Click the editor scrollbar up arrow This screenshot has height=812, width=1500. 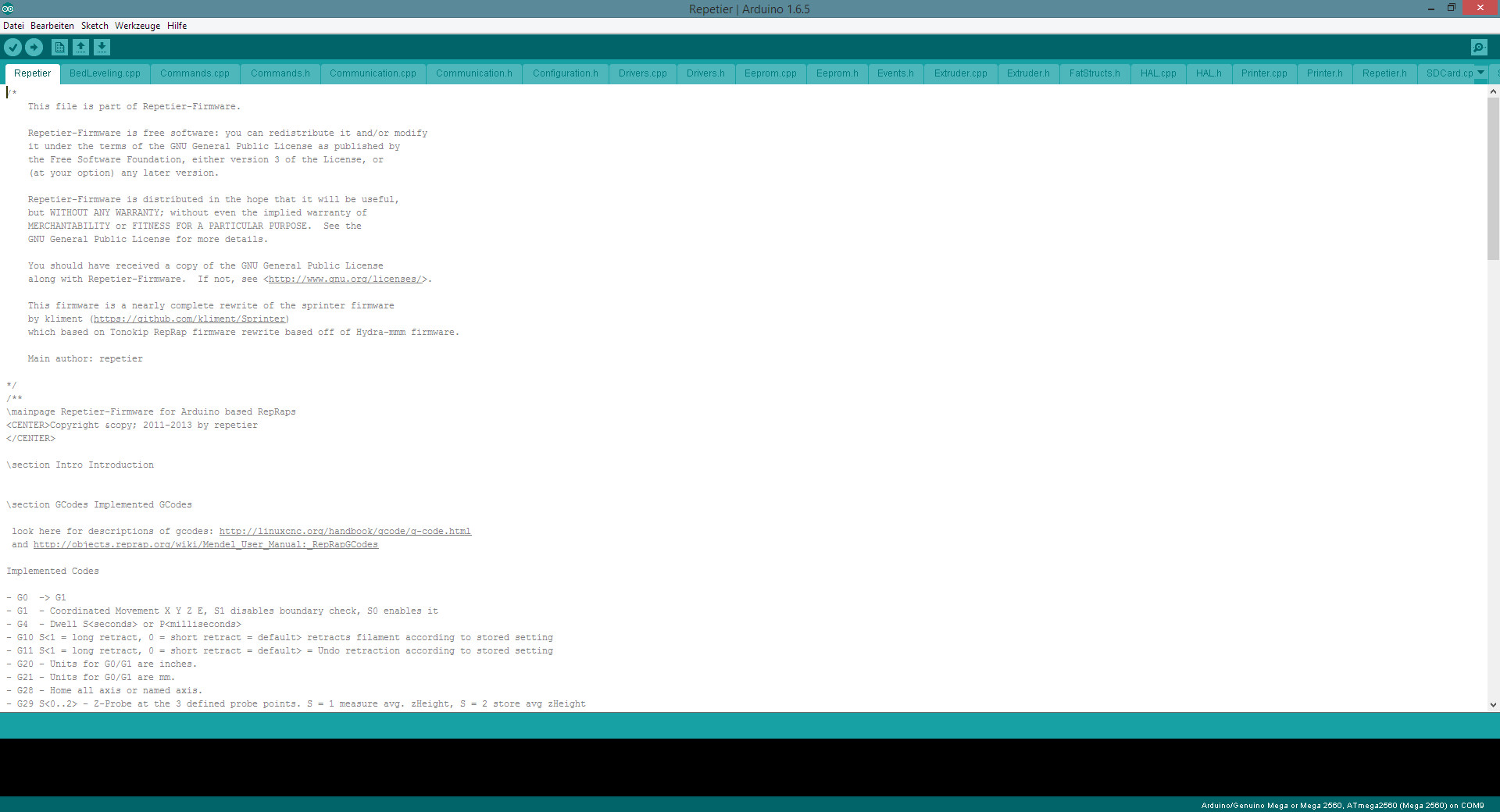[1493, 91]
